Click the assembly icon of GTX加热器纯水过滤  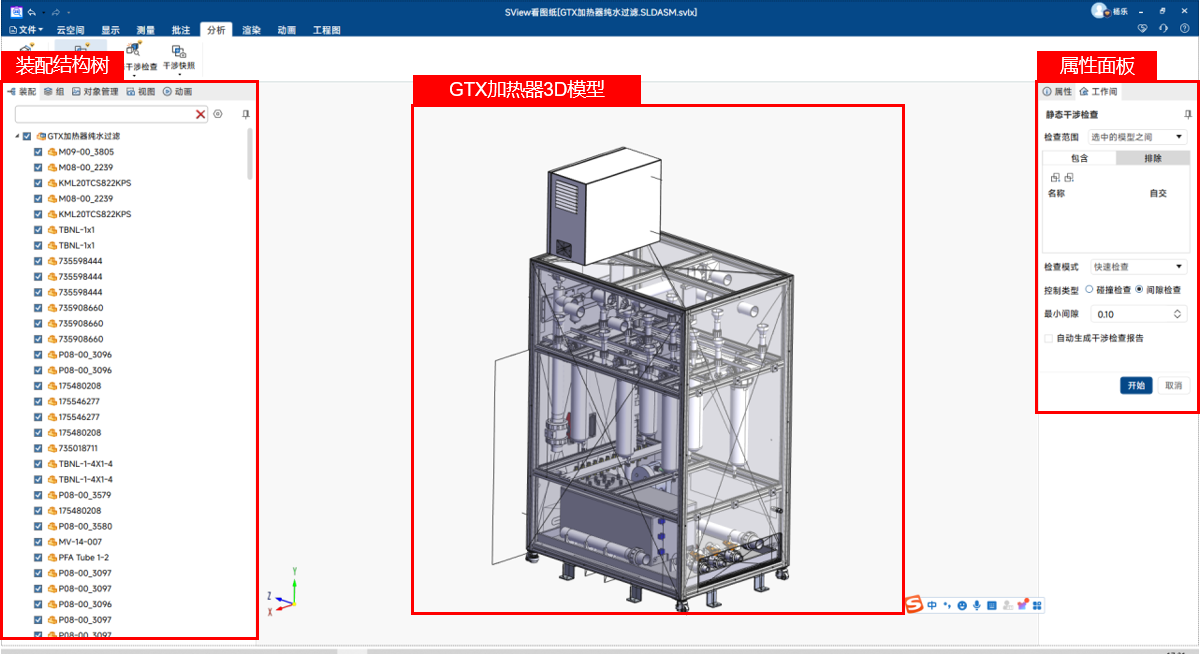tap(41, 136)
